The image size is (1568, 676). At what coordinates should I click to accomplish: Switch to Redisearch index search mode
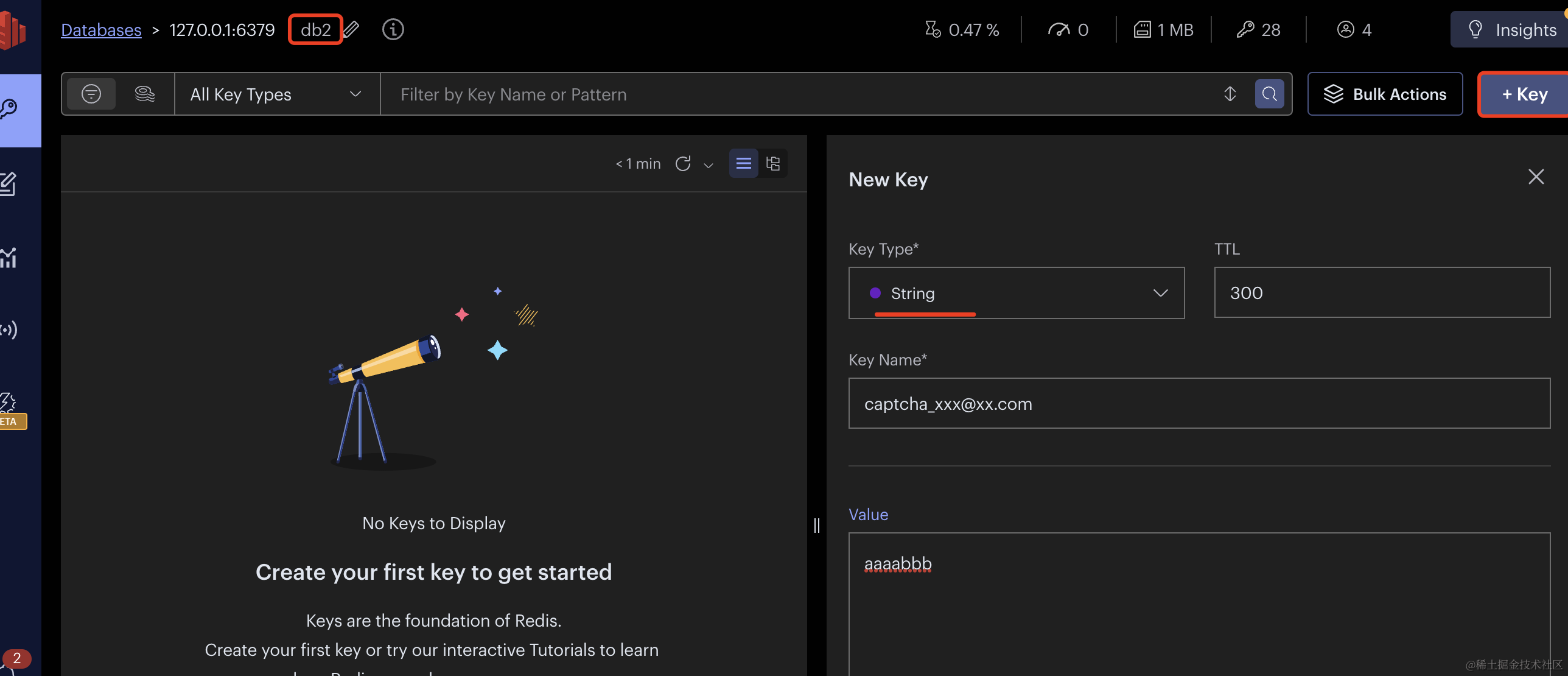144,94
